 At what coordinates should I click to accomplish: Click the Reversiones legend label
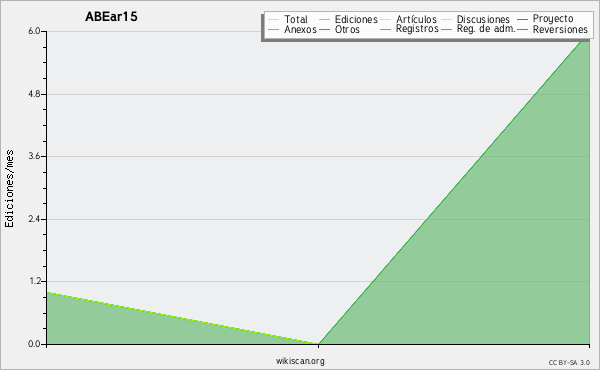(x=560, y=29)
